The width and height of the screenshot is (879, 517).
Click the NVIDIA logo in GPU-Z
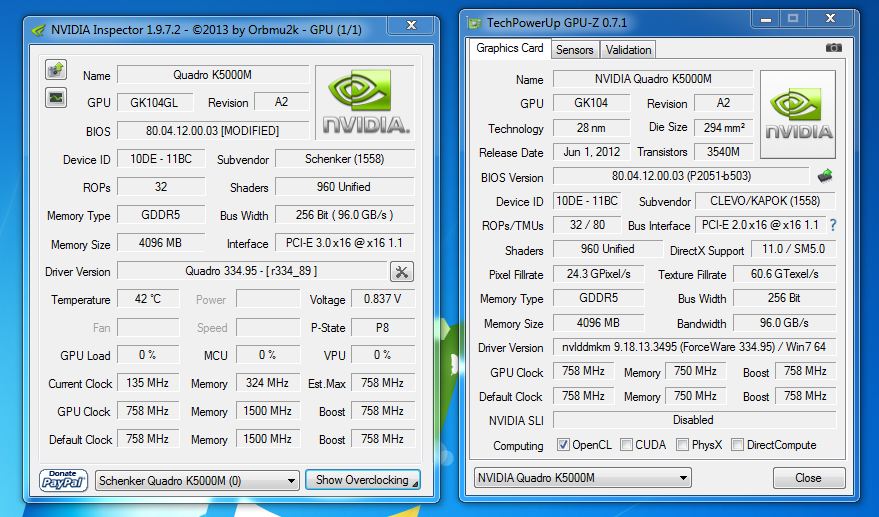pos(798,114)
